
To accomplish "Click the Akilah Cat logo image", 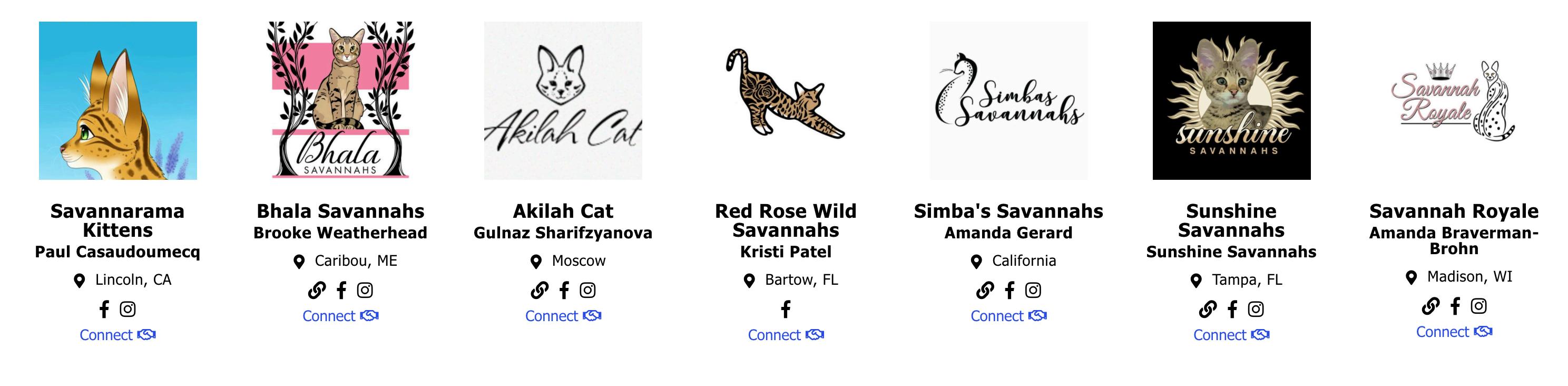I will [x=563, y=101].
